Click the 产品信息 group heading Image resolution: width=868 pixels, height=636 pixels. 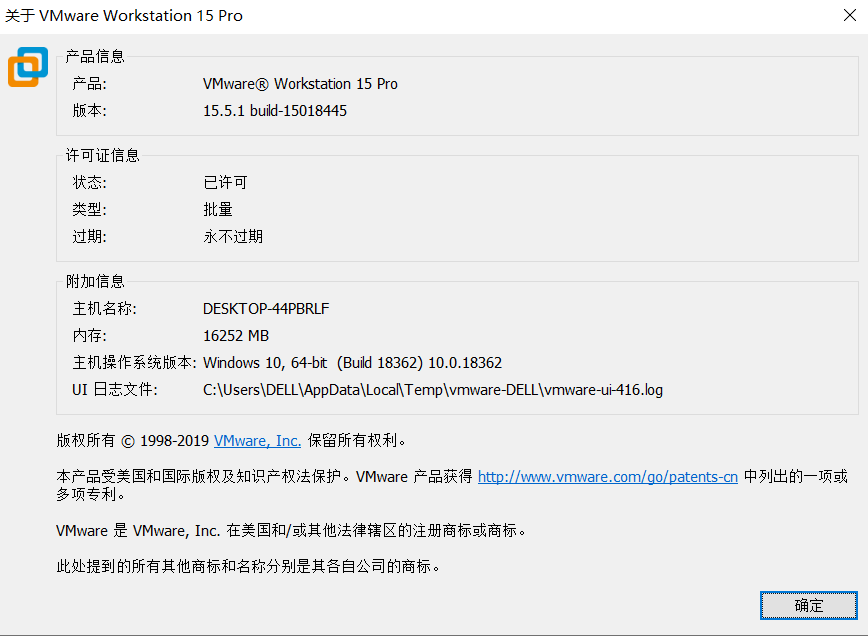(x=95, y=56)
